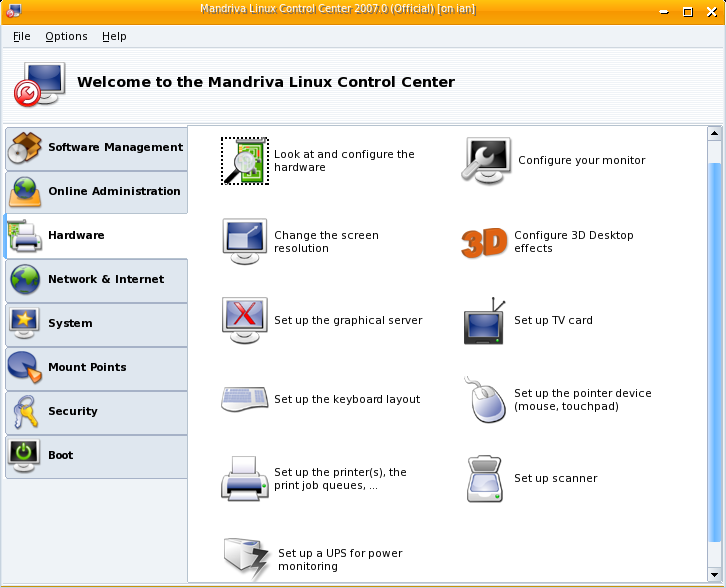Click the scrollbar up arrow
Screen dimensions: 726x588
click(714, 133)
